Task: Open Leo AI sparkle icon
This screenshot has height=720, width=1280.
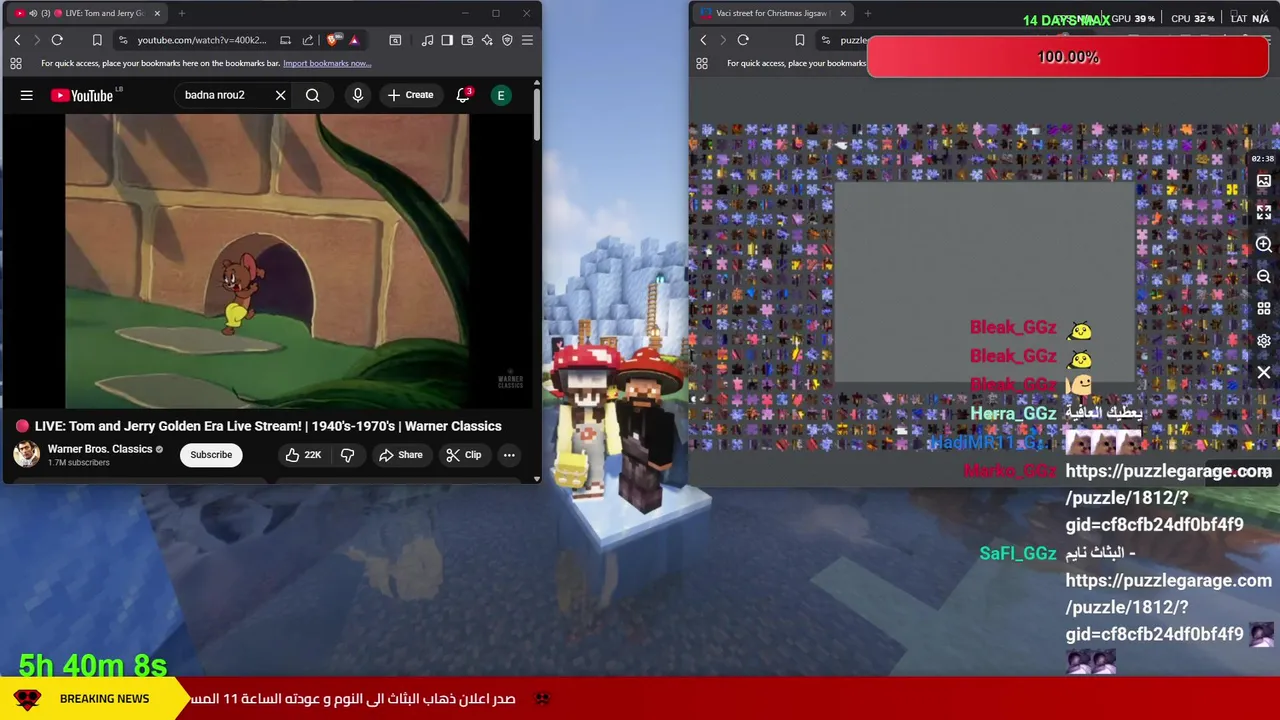Action: 487,40
